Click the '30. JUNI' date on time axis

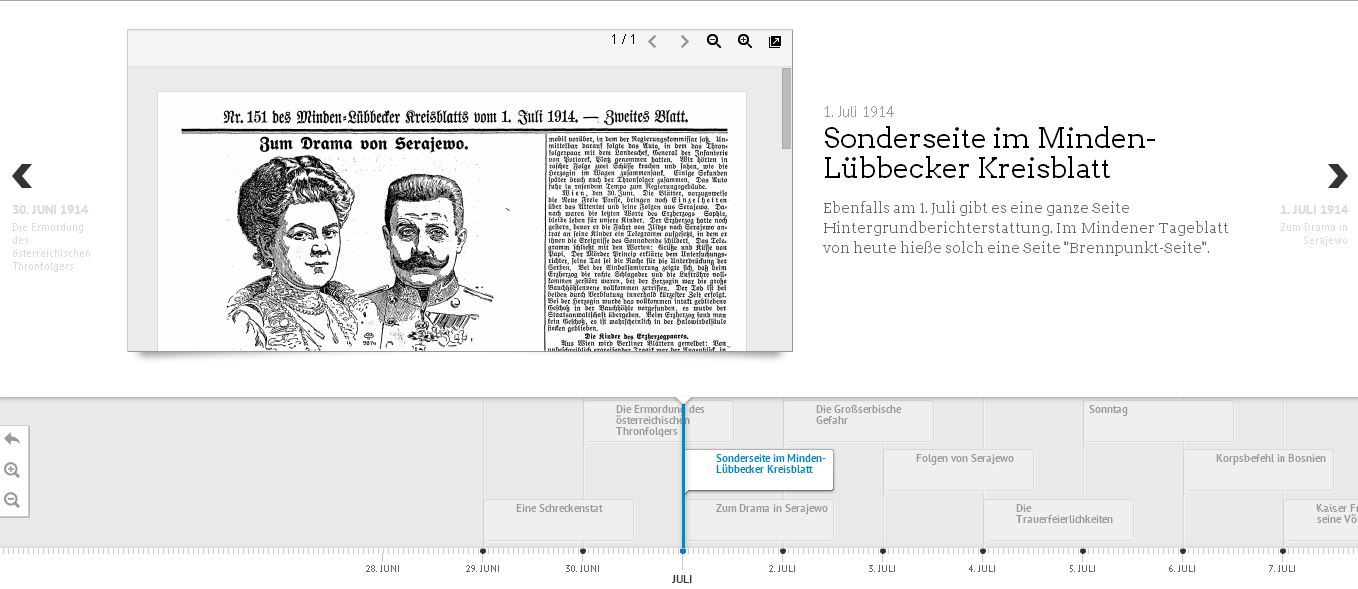[583, 568]
